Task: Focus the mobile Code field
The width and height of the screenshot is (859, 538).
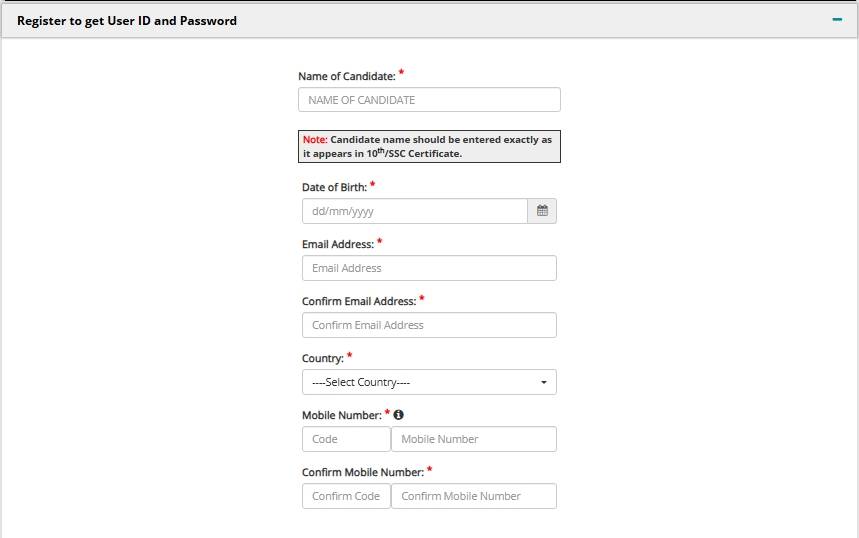Action: click(x=346, y=439)
